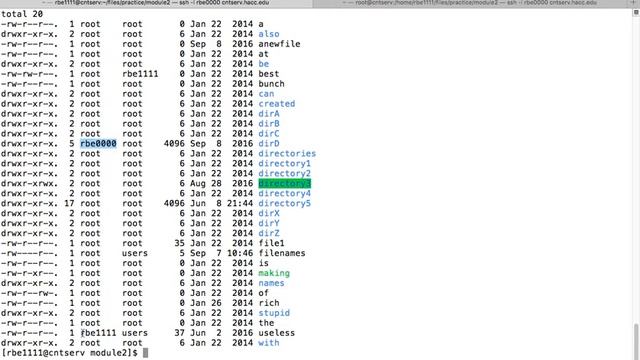Click the 'file1' file name
The image size is (640, 360).
[x=271, y=243]
